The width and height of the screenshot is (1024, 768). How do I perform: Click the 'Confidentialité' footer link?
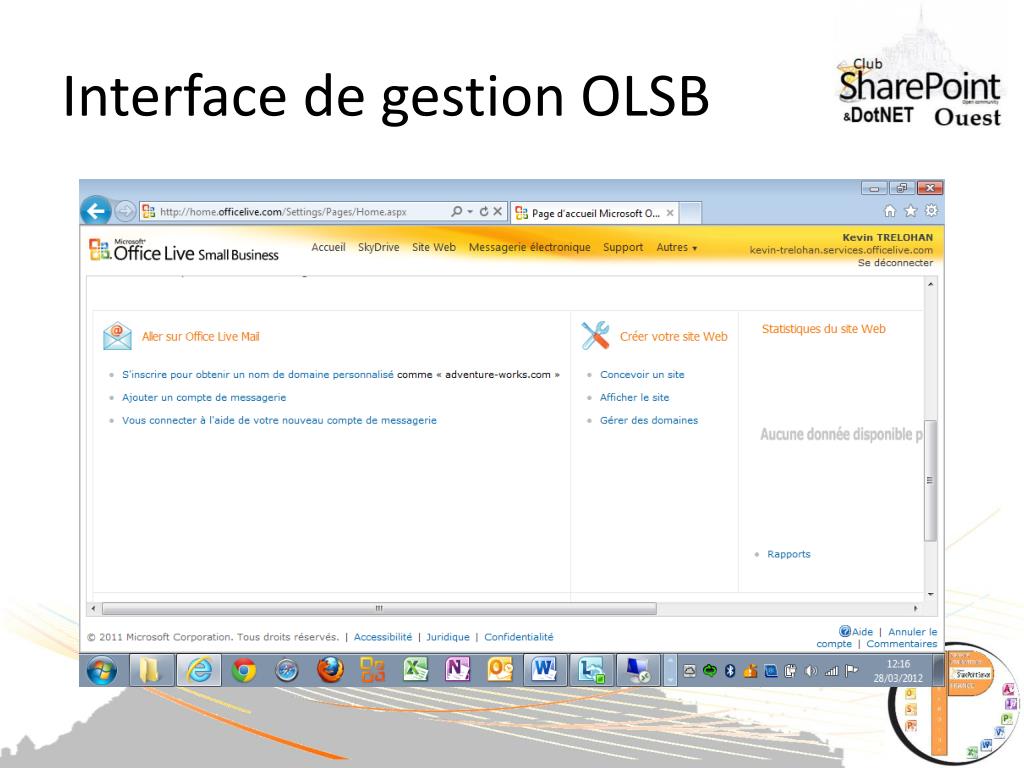point(519,637)
